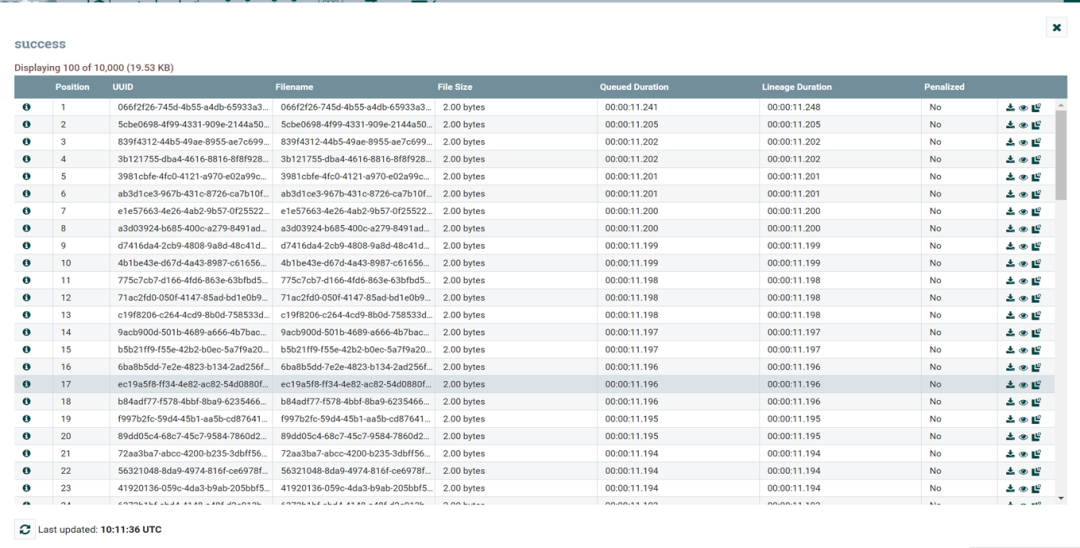Open provenance for position 20 row

(x=1036, y=436)
